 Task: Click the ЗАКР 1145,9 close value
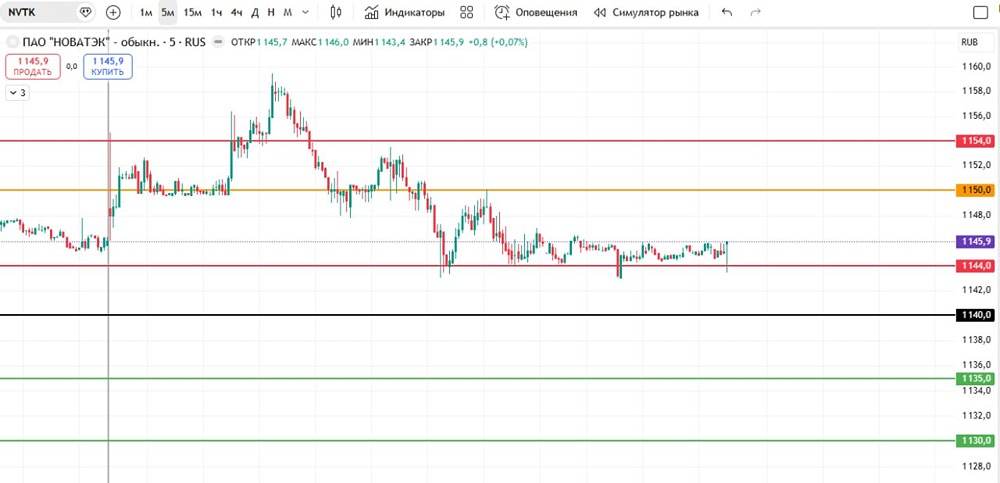[437, 42]
